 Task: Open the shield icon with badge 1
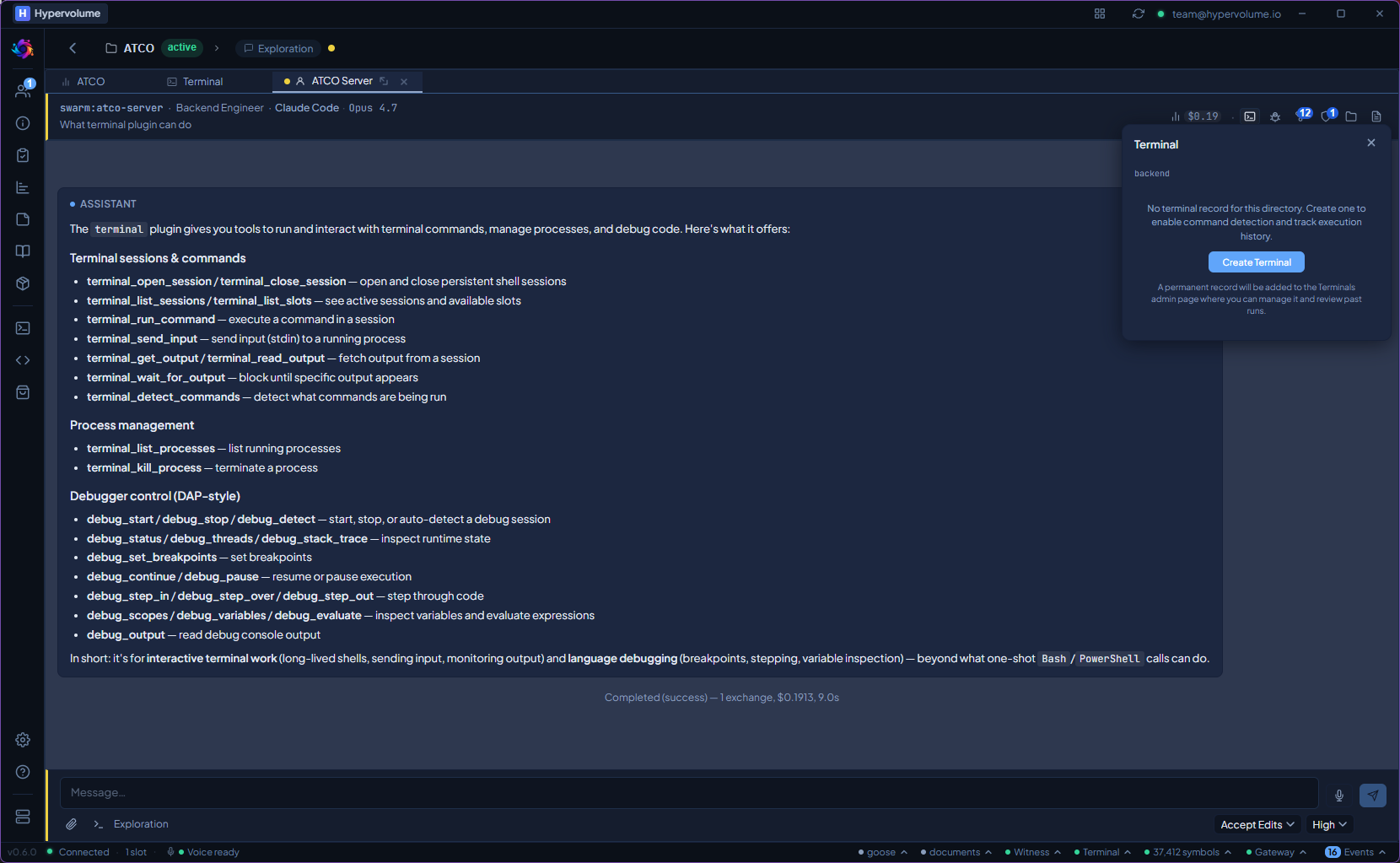pyautogui.click(x=1328, y=115)
